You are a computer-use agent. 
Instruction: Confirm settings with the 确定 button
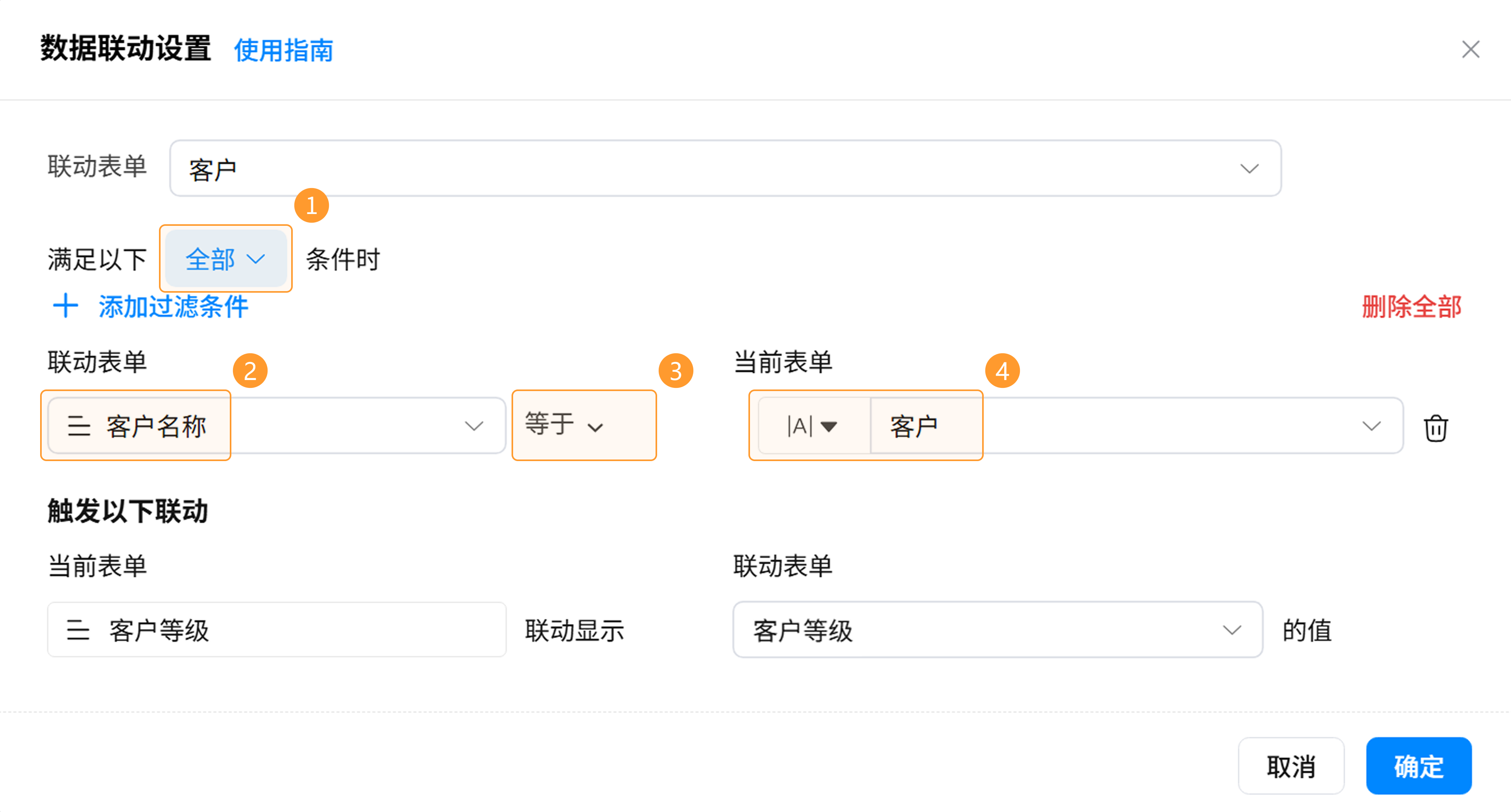[1418, 766]
